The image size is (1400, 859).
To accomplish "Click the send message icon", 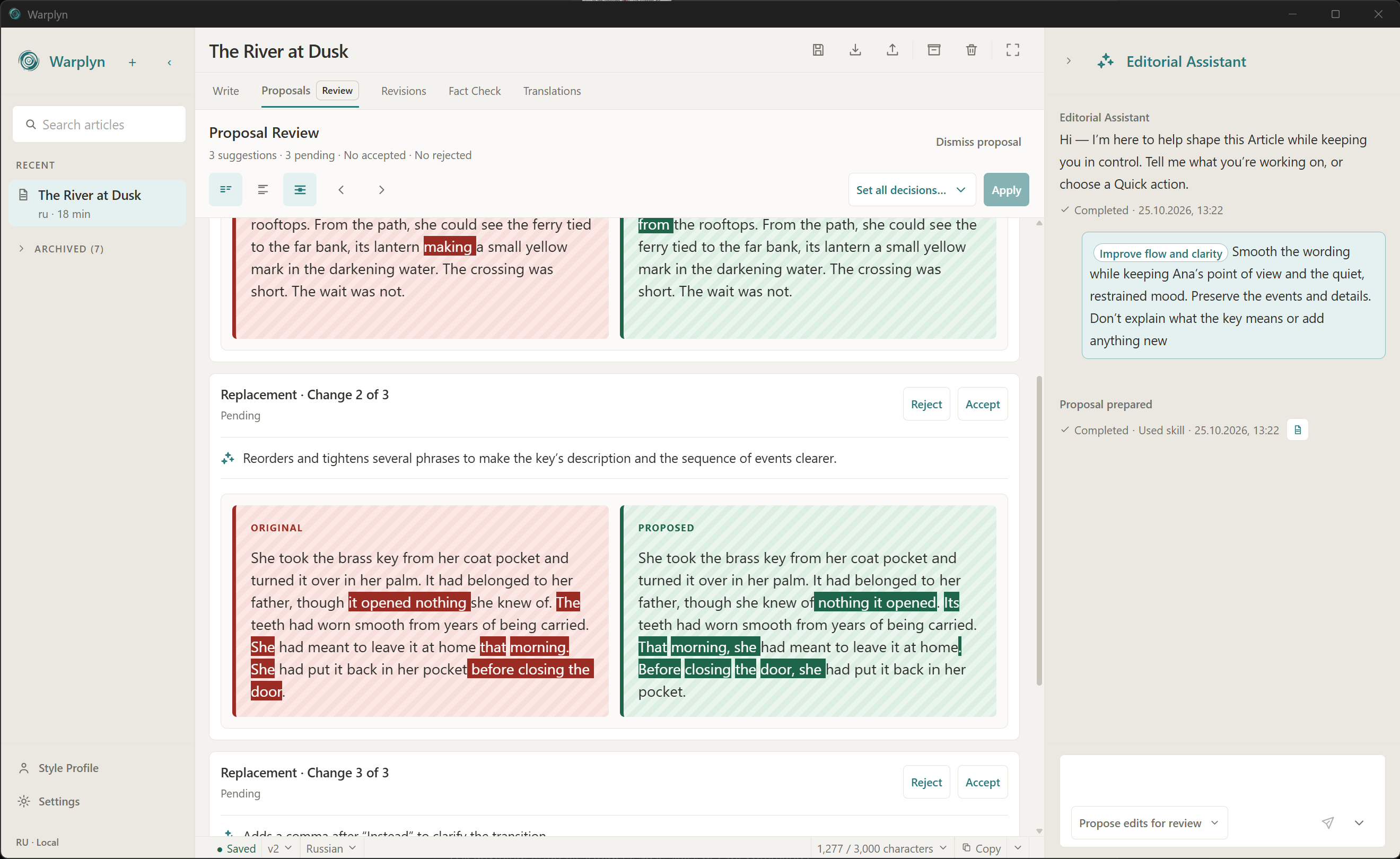I will (x=1327, y=822).
